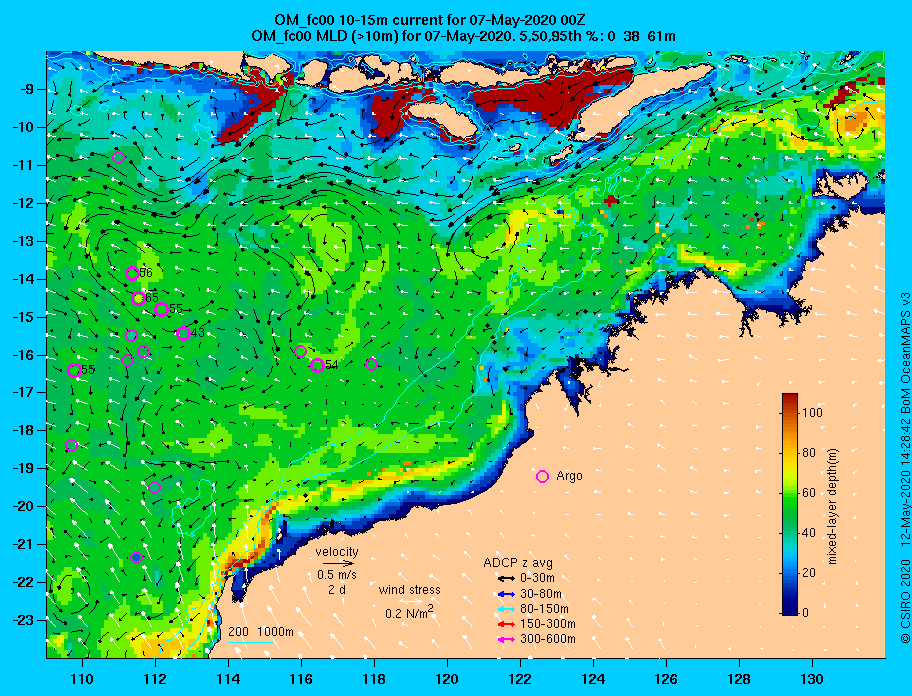Click the '80' tick on the colorbar
Image resolution: width=912 pixels, height=696 pixels.
pyautogui.click(x=808, y=453)
